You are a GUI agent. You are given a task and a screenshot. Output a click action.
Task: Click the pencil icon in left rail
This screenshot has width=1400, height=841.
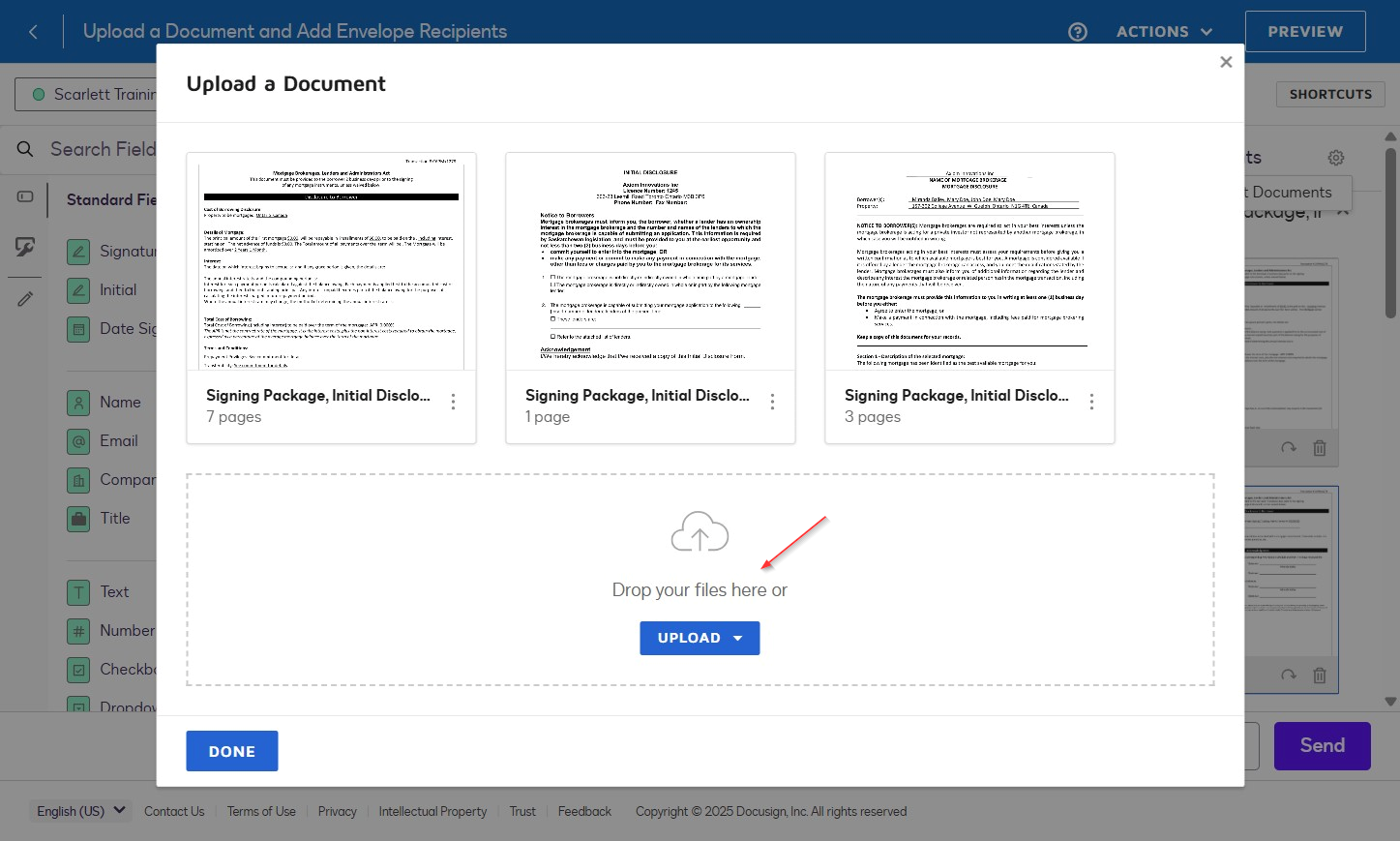pos(25,299)
